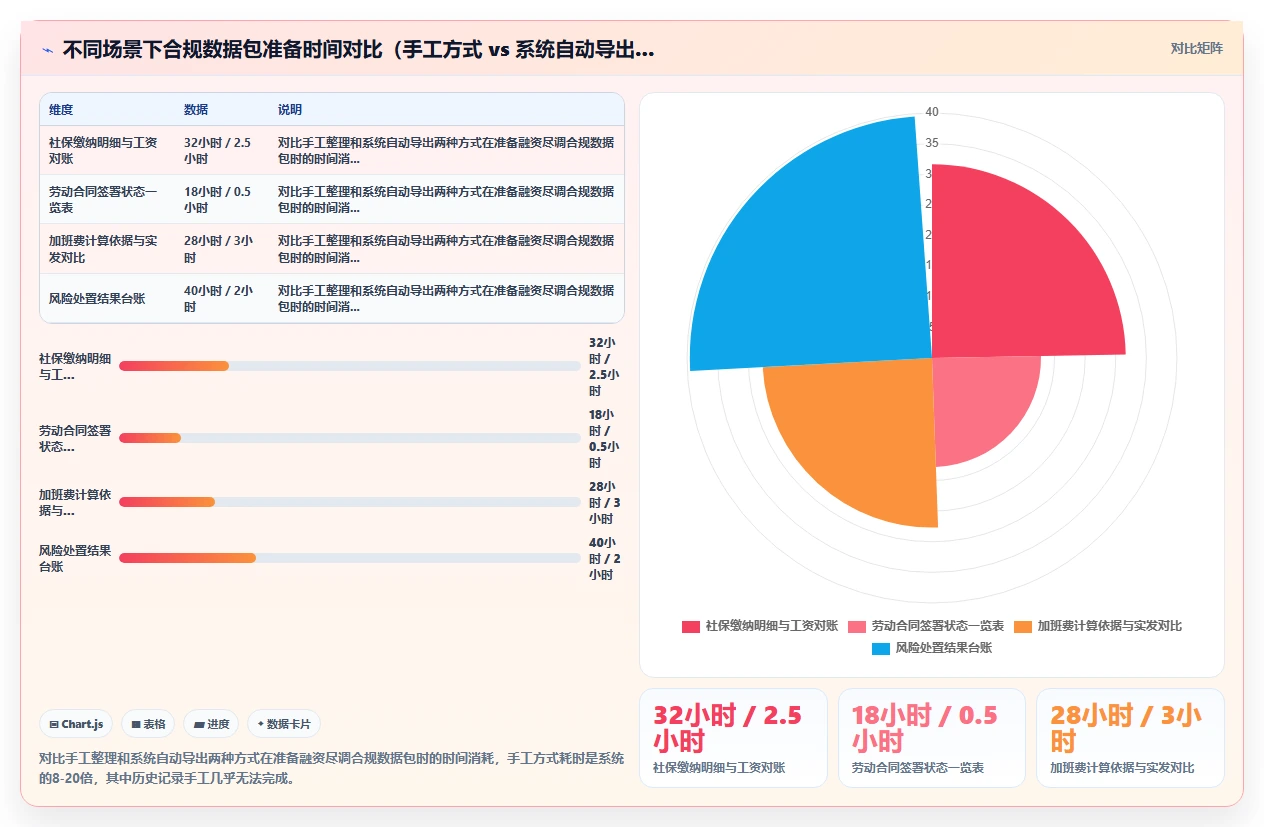Click progress bar for 劳动合同签署状态…
Image resolution: width=1264 pixels, height=827 pixels.
pyautogui.click(x=350, y=438)
